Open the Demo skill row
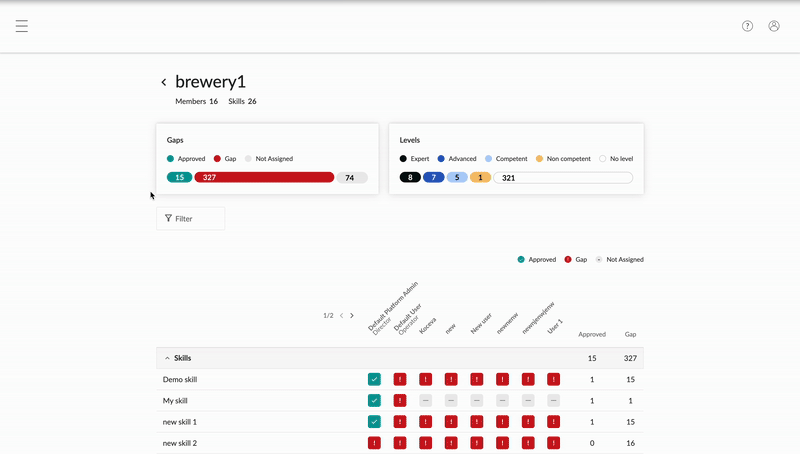This screenshot has width=800, height=454. (400, 380)
